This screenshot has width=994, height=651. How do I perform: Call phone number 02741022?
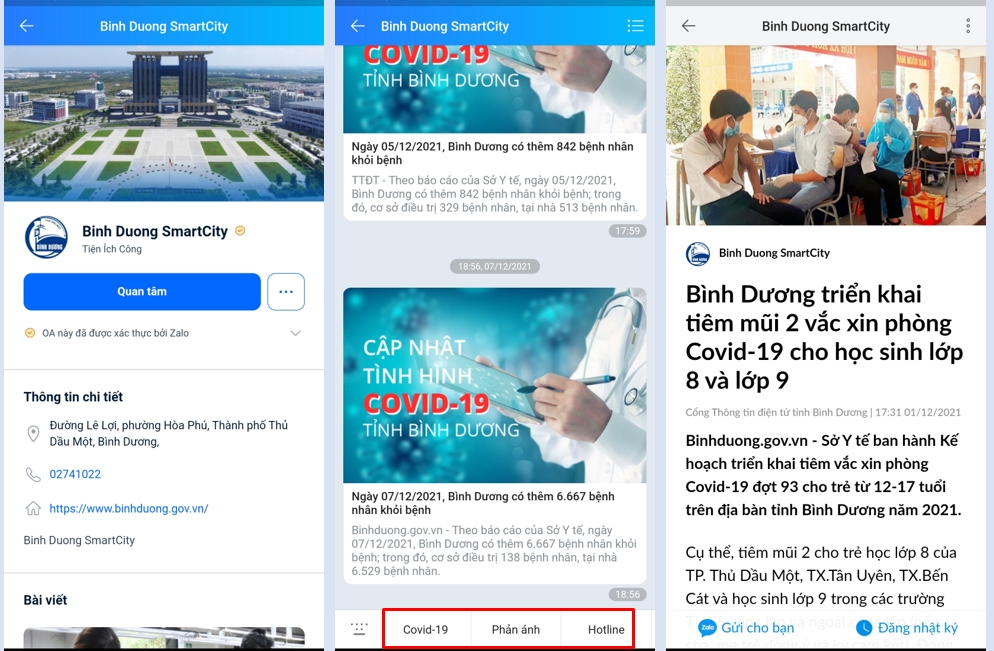click(75, 474)
